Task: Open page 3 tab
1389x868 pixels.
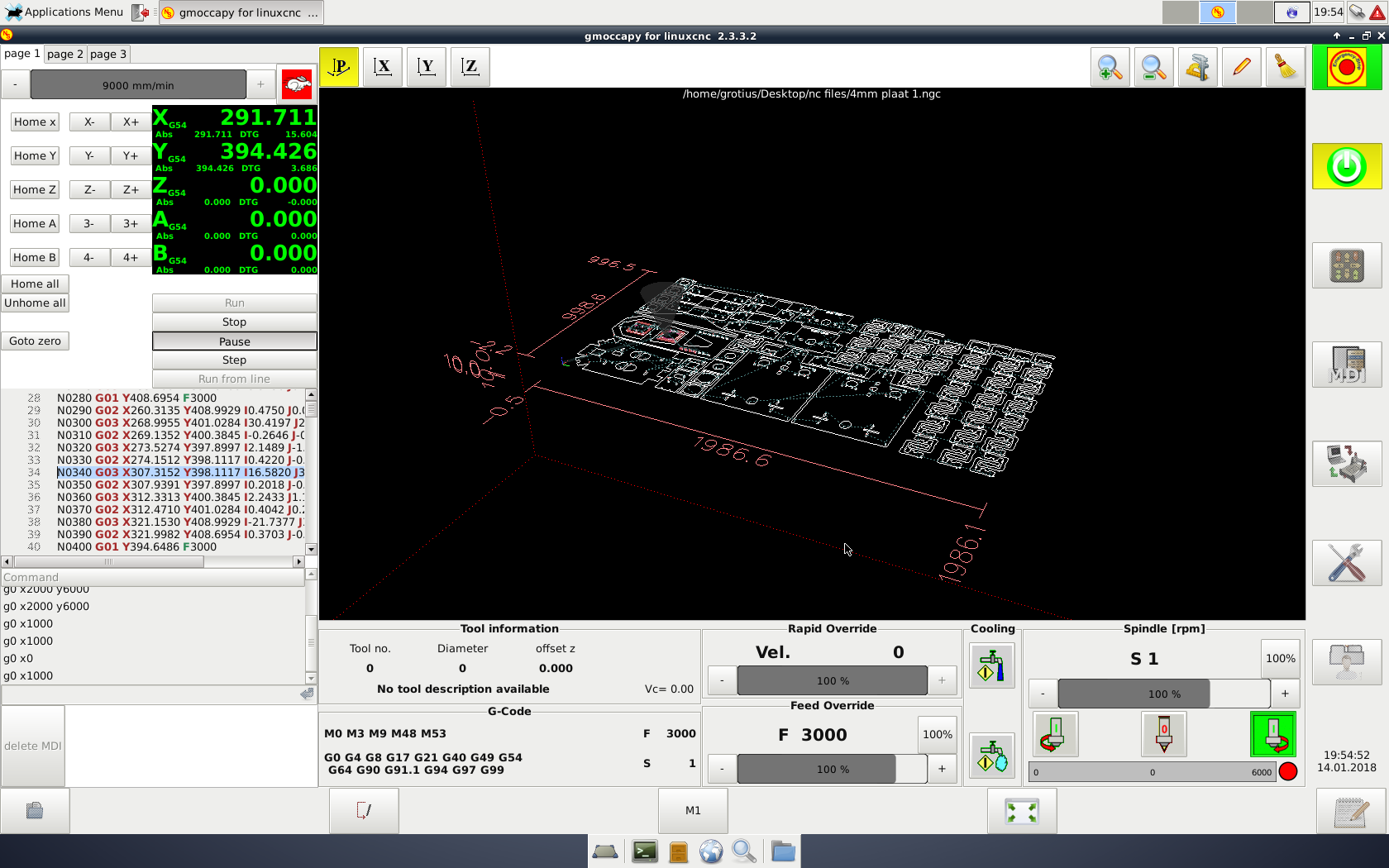Action: click(x=107, y=54)
